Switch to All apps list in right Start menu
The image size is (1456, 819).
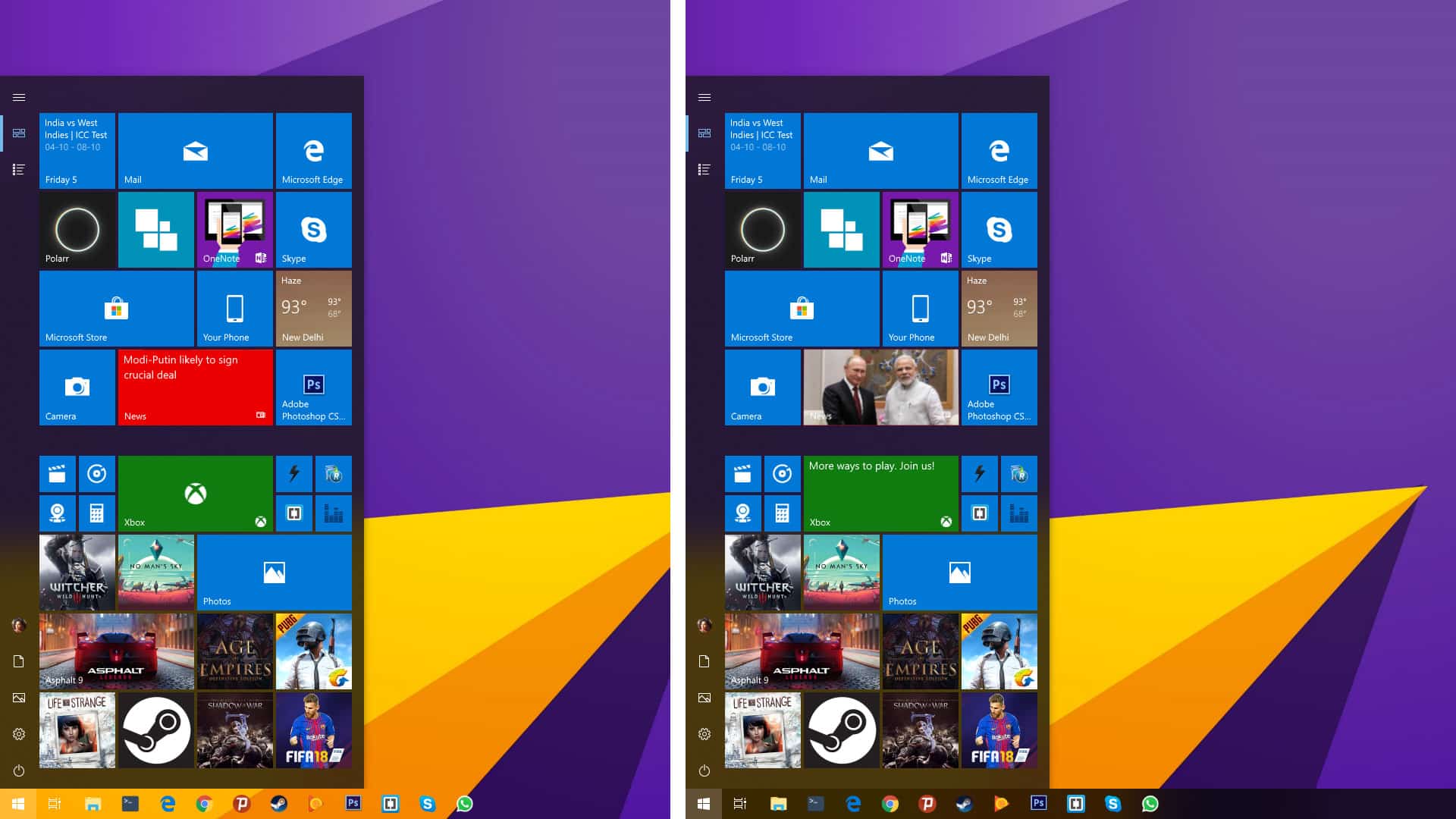[x=704, y=169]
